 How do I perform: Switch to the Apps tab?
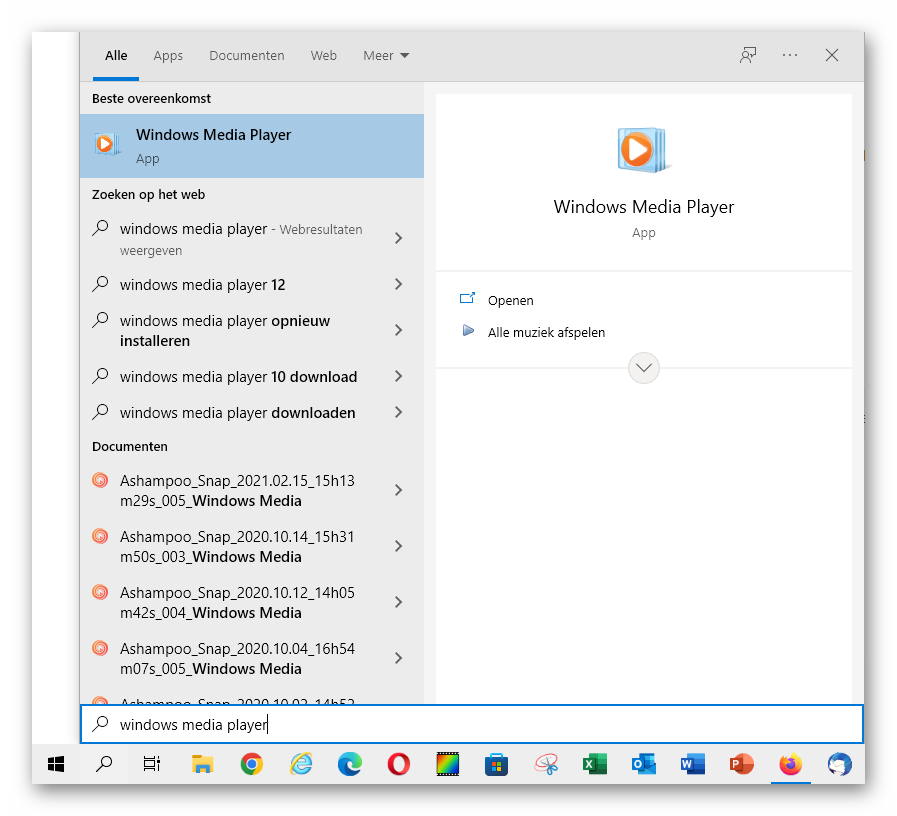[x=168, y=56]
